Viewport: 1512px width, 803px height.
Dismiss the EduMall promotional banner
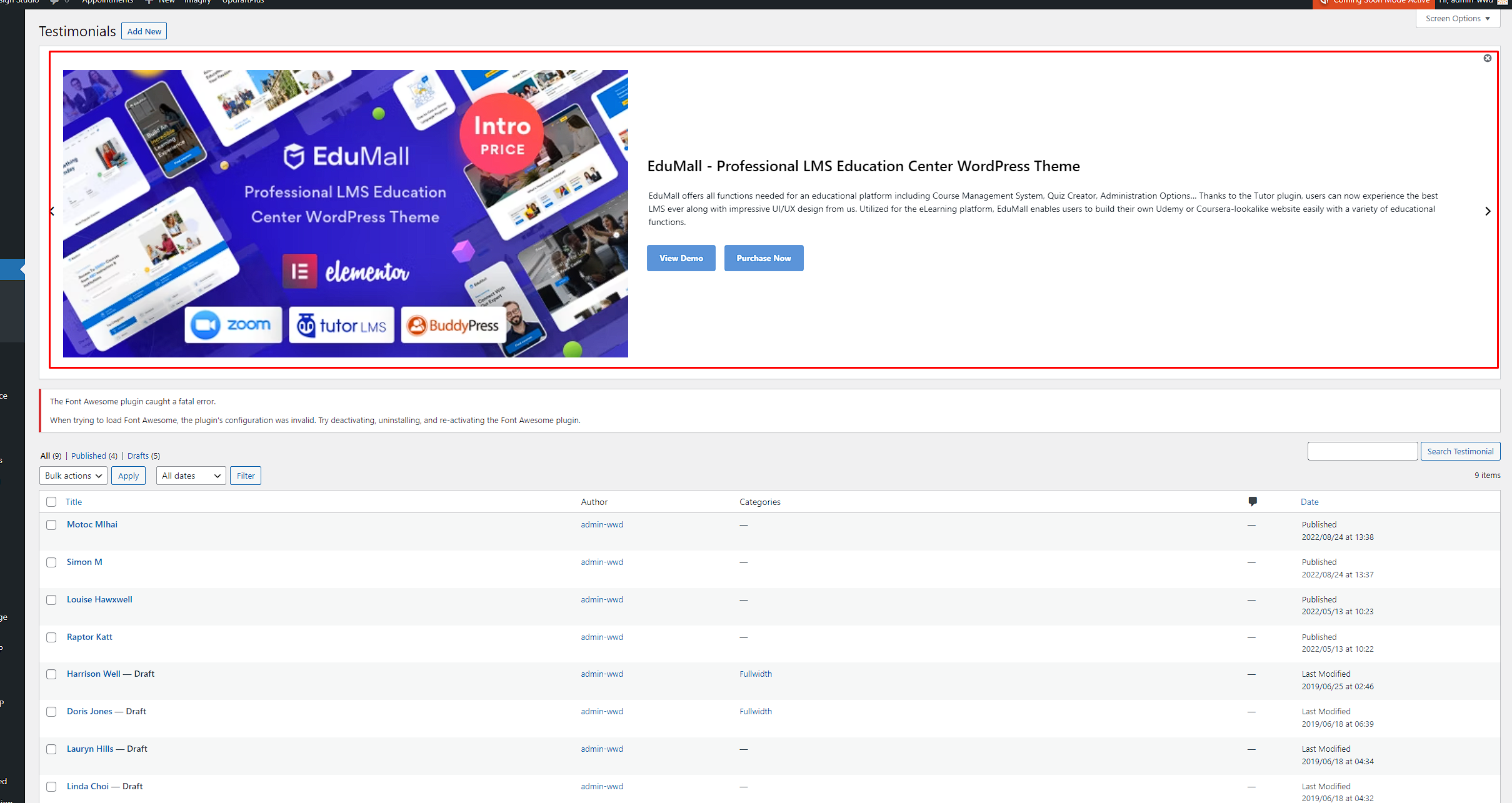tap(1487, 58)
